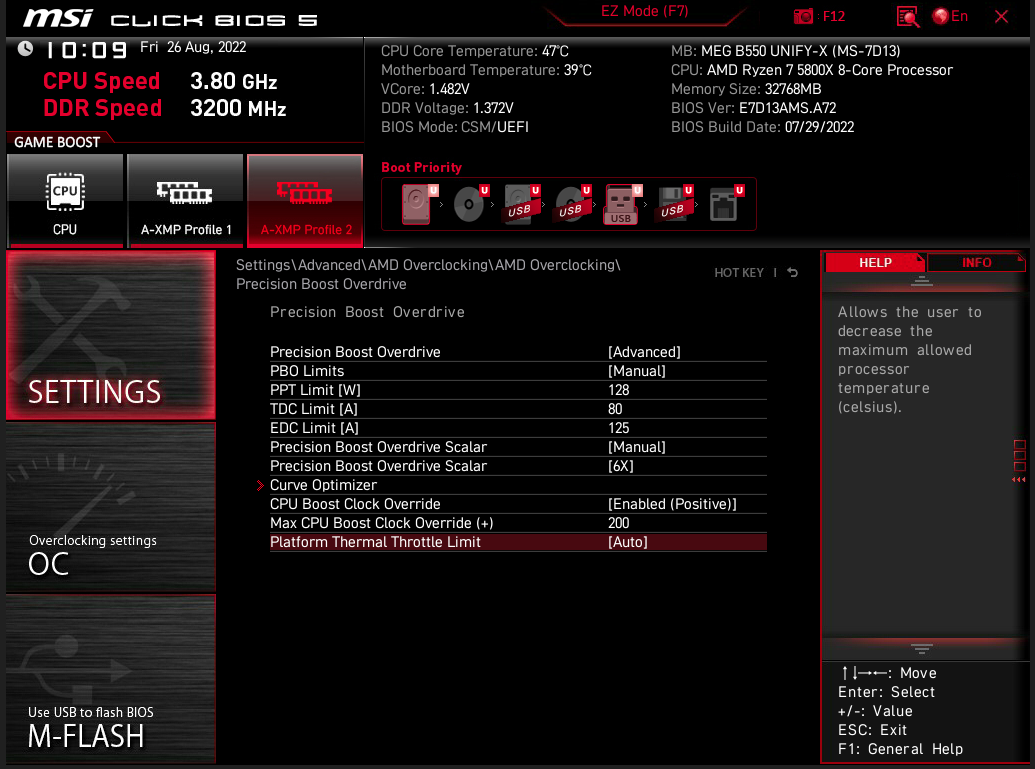Select the USB floppy boot device icon

[675, 204]
